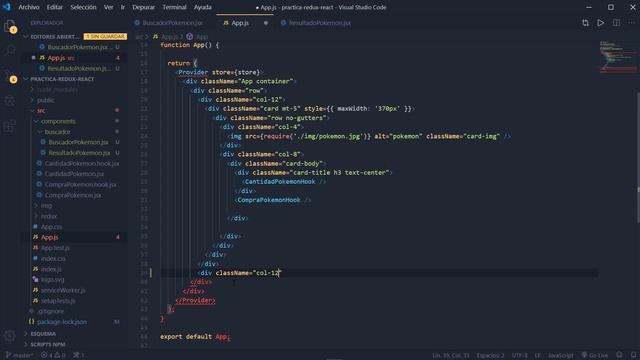Split the editor to the right
The height and width of the screenshot is (360, 640).
click(616, 23)
